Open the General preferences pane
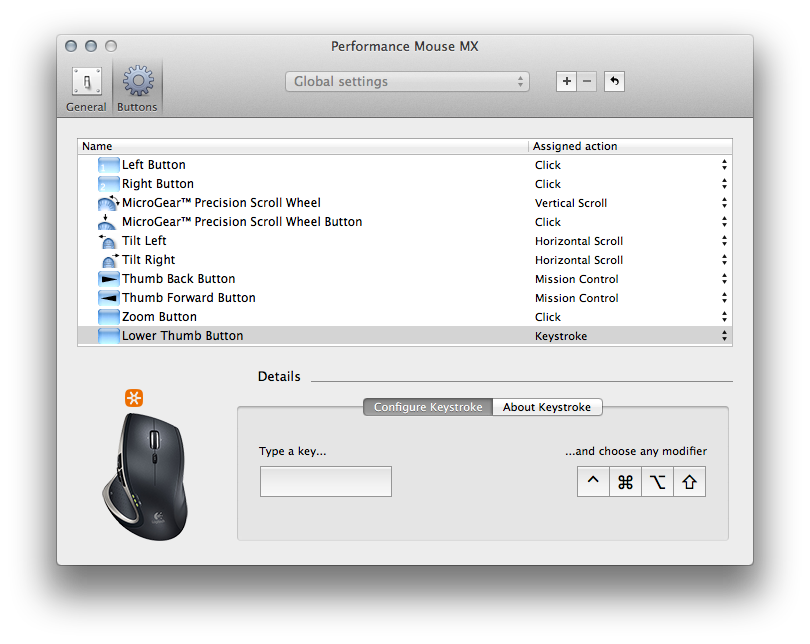The width and height of the screenshot is (810, 644). [x=86, y=89]
